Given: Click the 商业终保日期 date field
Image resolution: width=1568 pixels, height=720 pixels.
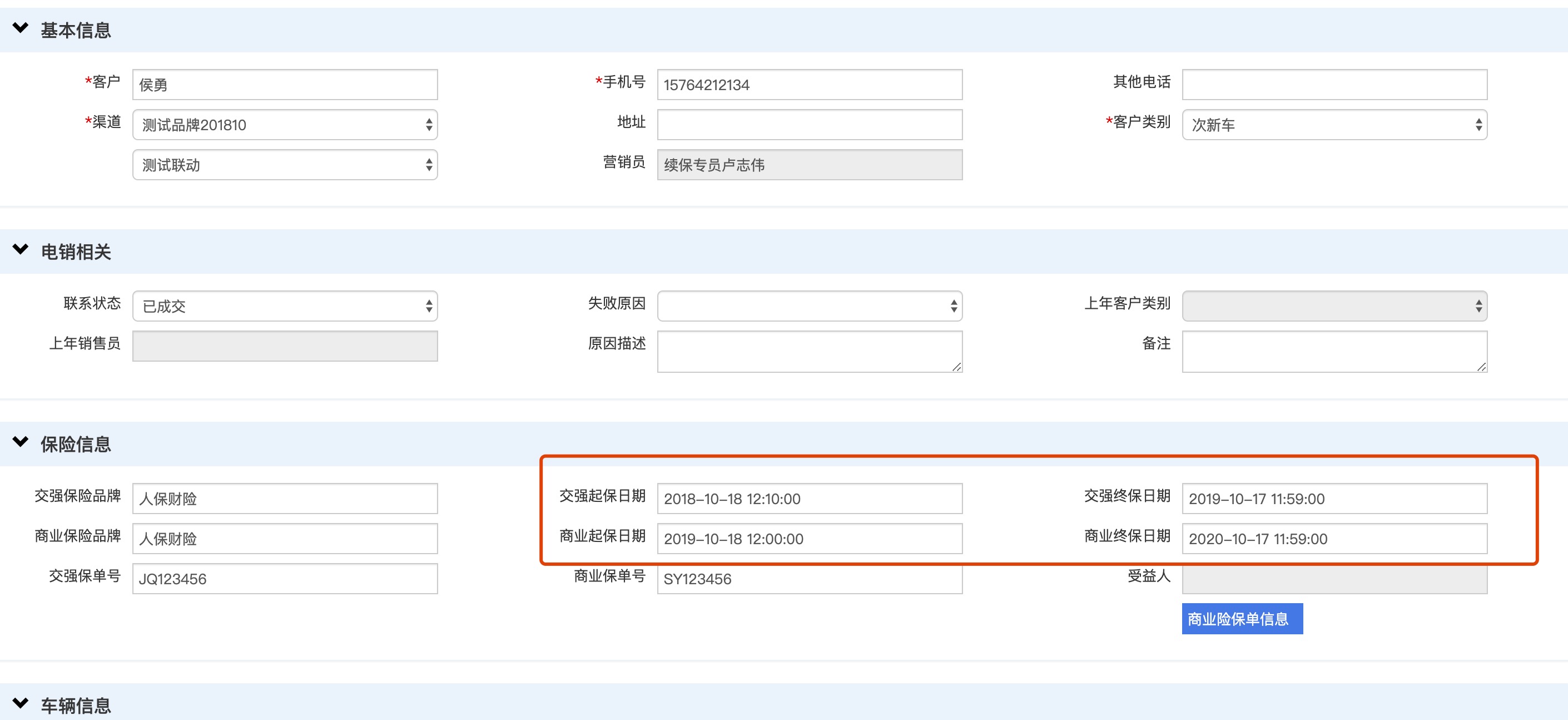Looking at the screenshot, I should (1334, 539).
